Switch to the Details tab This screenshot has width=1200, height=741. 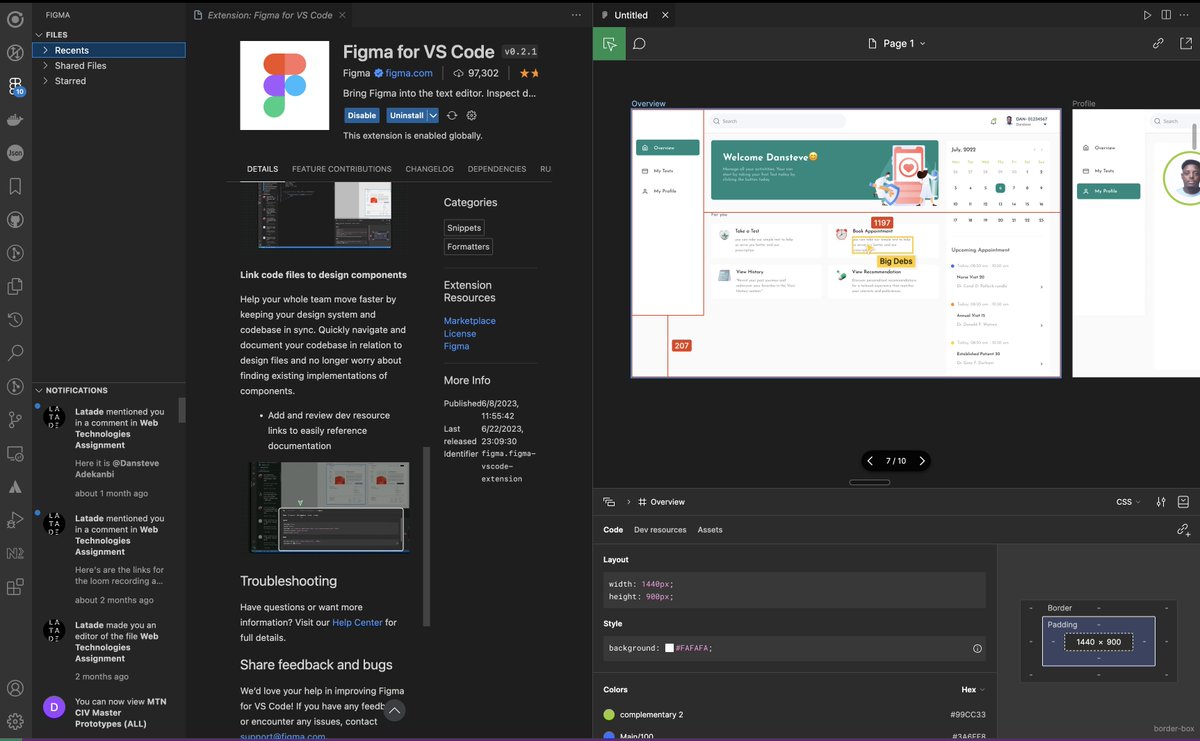(262, 169)
